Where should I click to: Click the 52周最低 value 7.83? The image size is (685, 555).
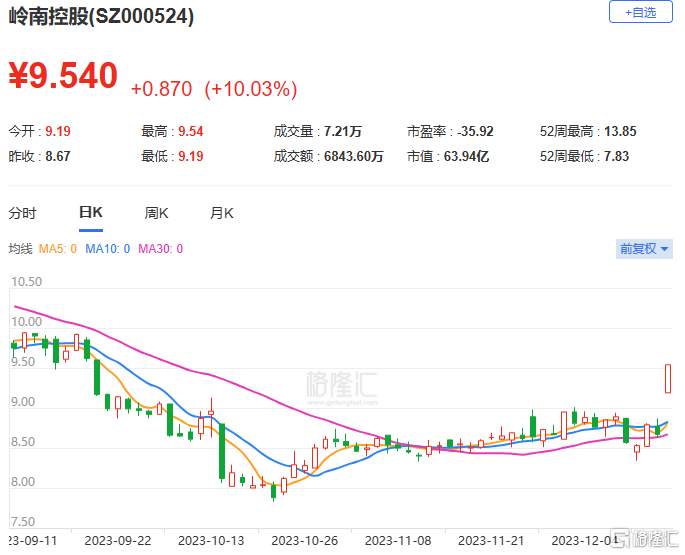point(616,156)
